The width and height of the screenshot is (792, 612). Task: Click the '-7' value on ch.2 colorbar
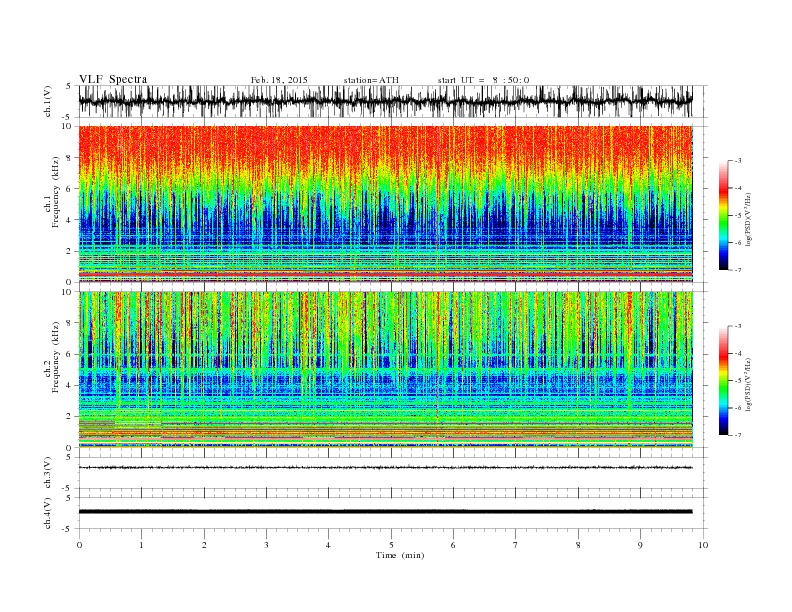coord(738,435)
